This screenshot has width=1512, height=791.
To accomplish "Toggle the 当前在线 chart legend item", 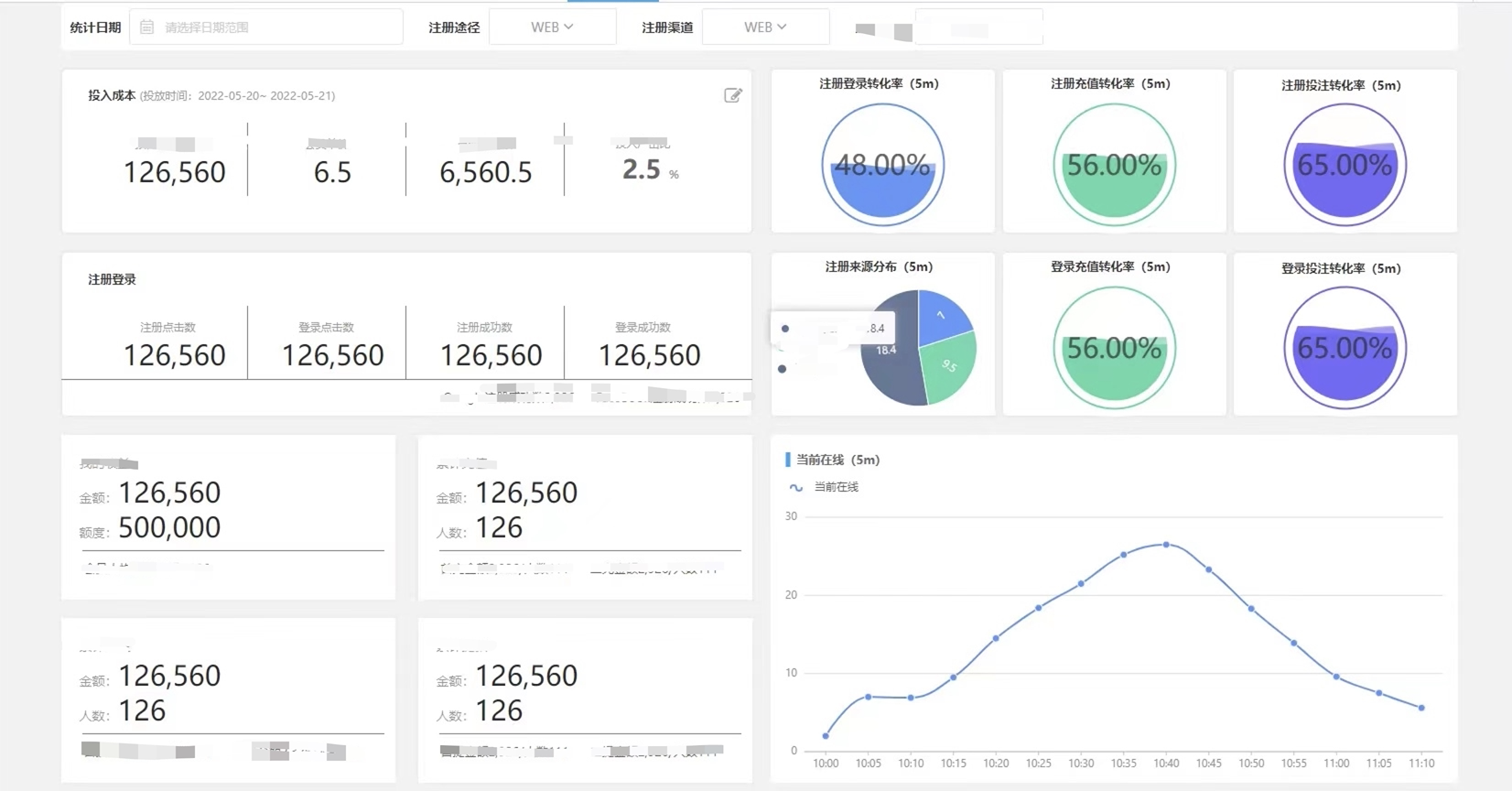I will [x=824, y=487].
